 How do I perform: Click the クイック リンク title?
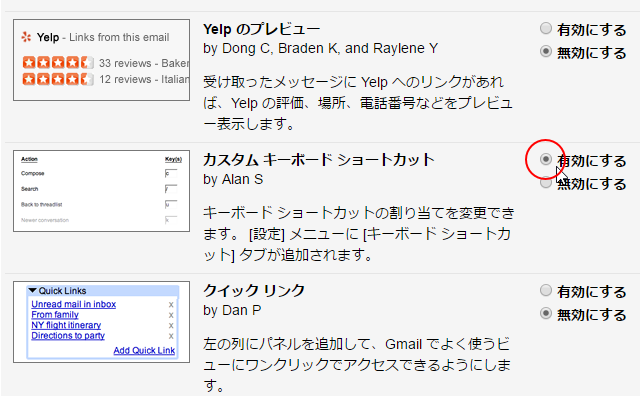point(254,291)
